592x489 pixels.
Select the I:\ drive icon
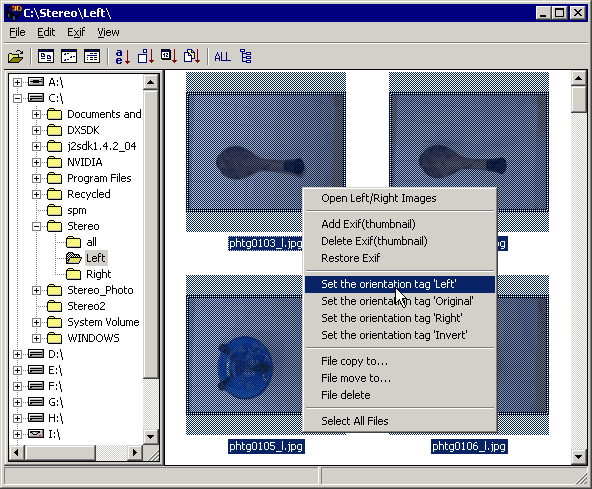coord(36,434)
